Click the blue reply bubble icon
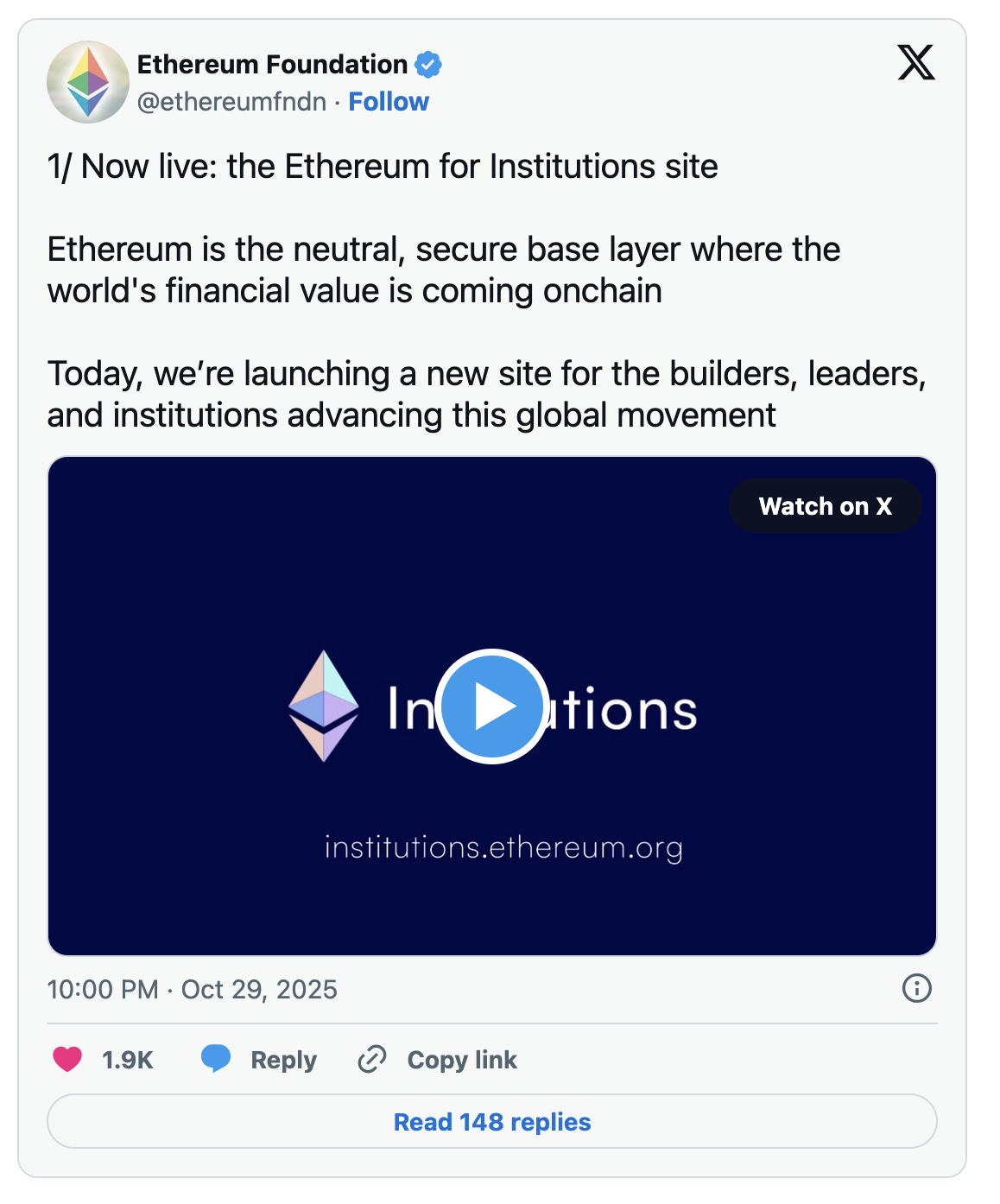Screen dimensions: 1000x1204 click(x=216, y=1058)
